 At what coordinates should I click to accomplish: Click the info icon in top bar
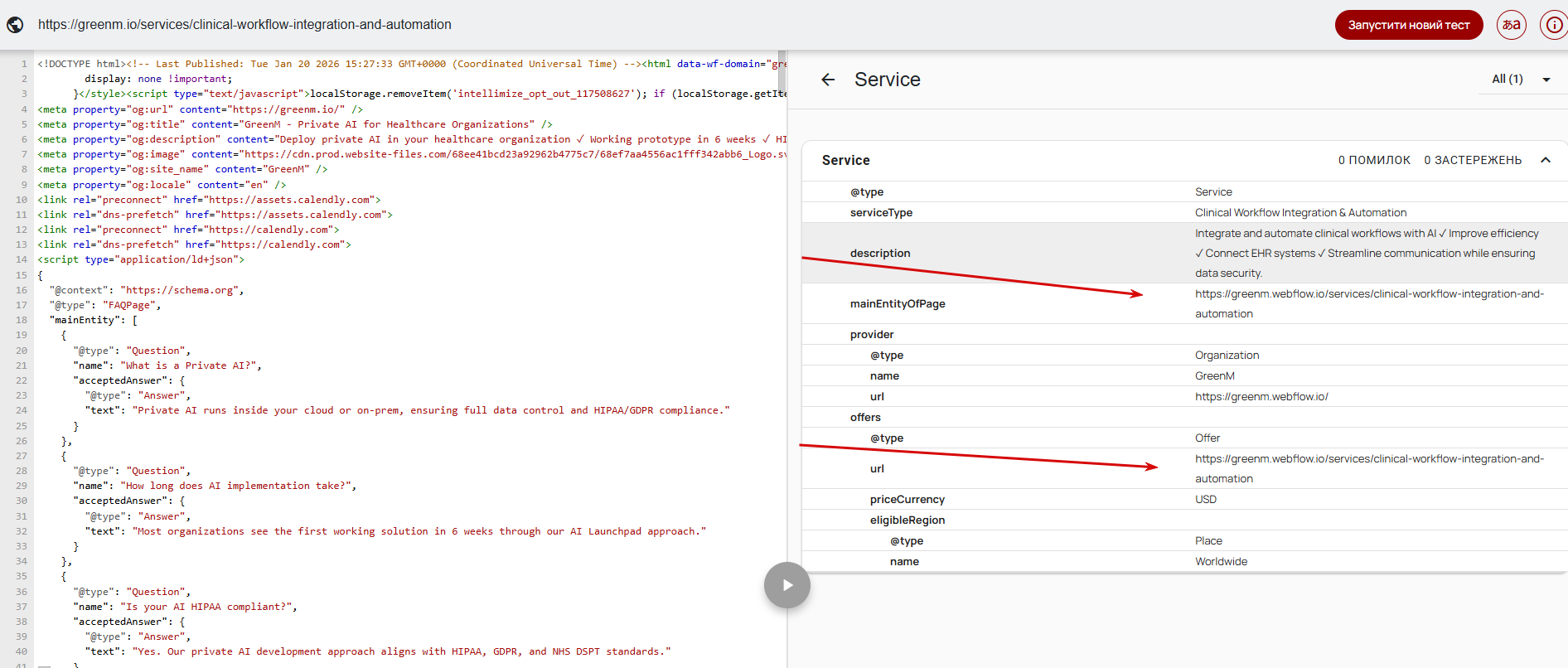[x=1553, y=25]
